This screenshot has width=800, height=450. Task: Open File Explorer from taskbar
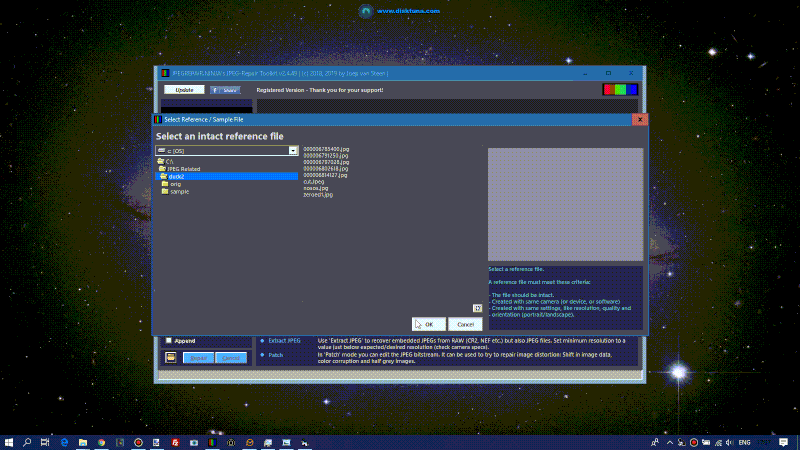83,442
